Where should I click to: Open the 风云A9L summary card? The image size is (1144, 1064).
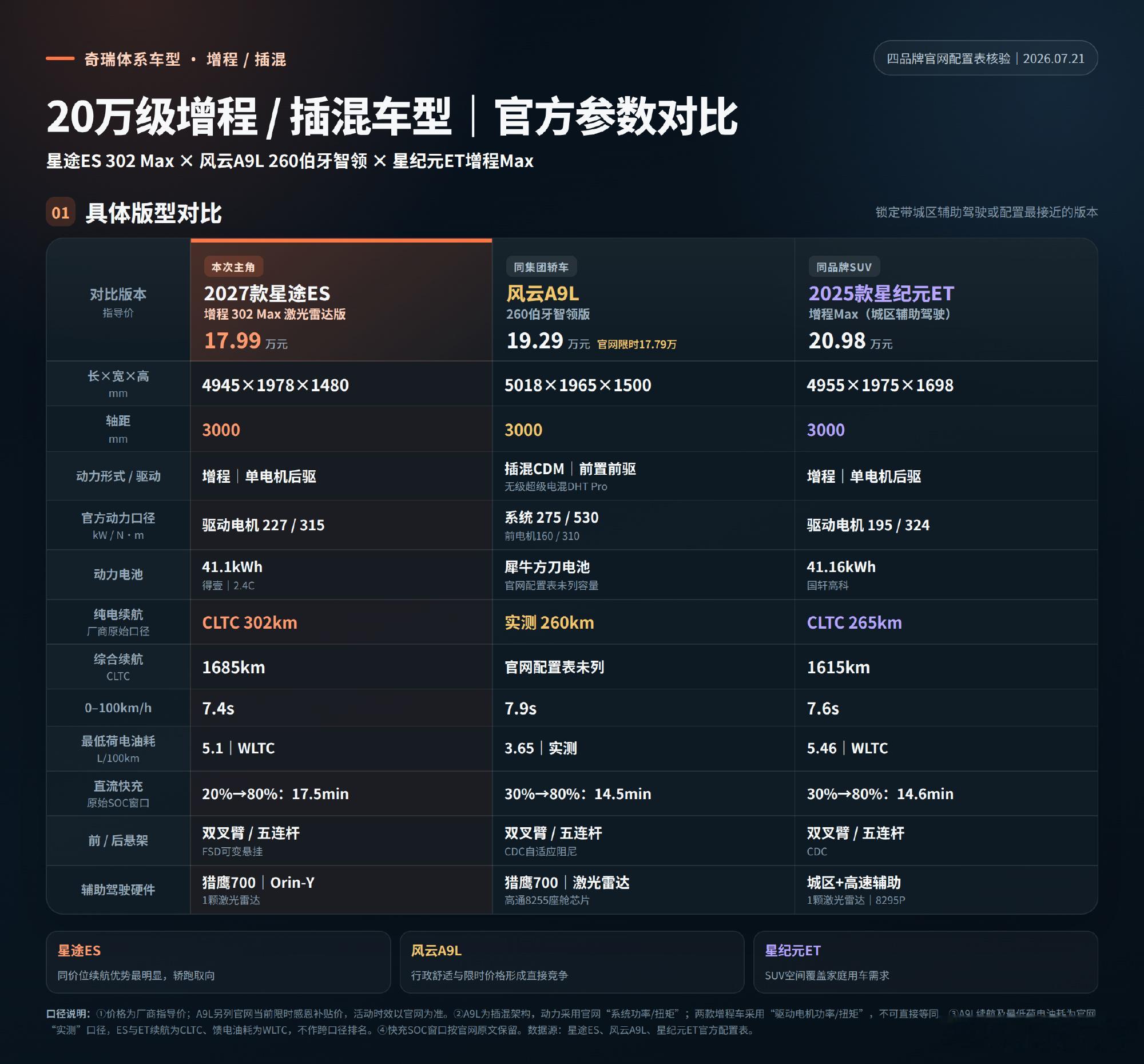[571, 962]
